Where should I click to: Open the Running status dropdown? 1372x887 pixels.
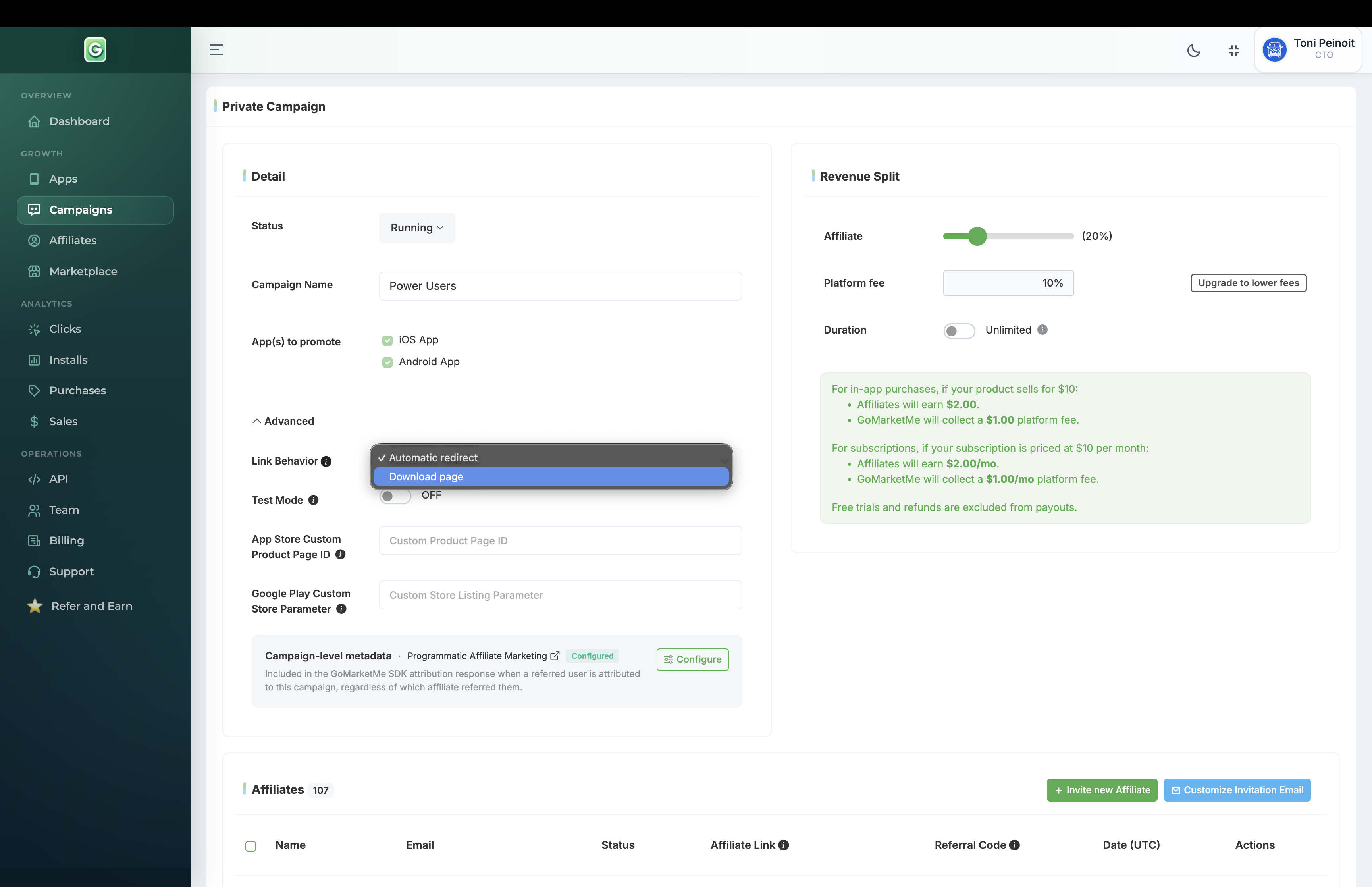point(417,228)
